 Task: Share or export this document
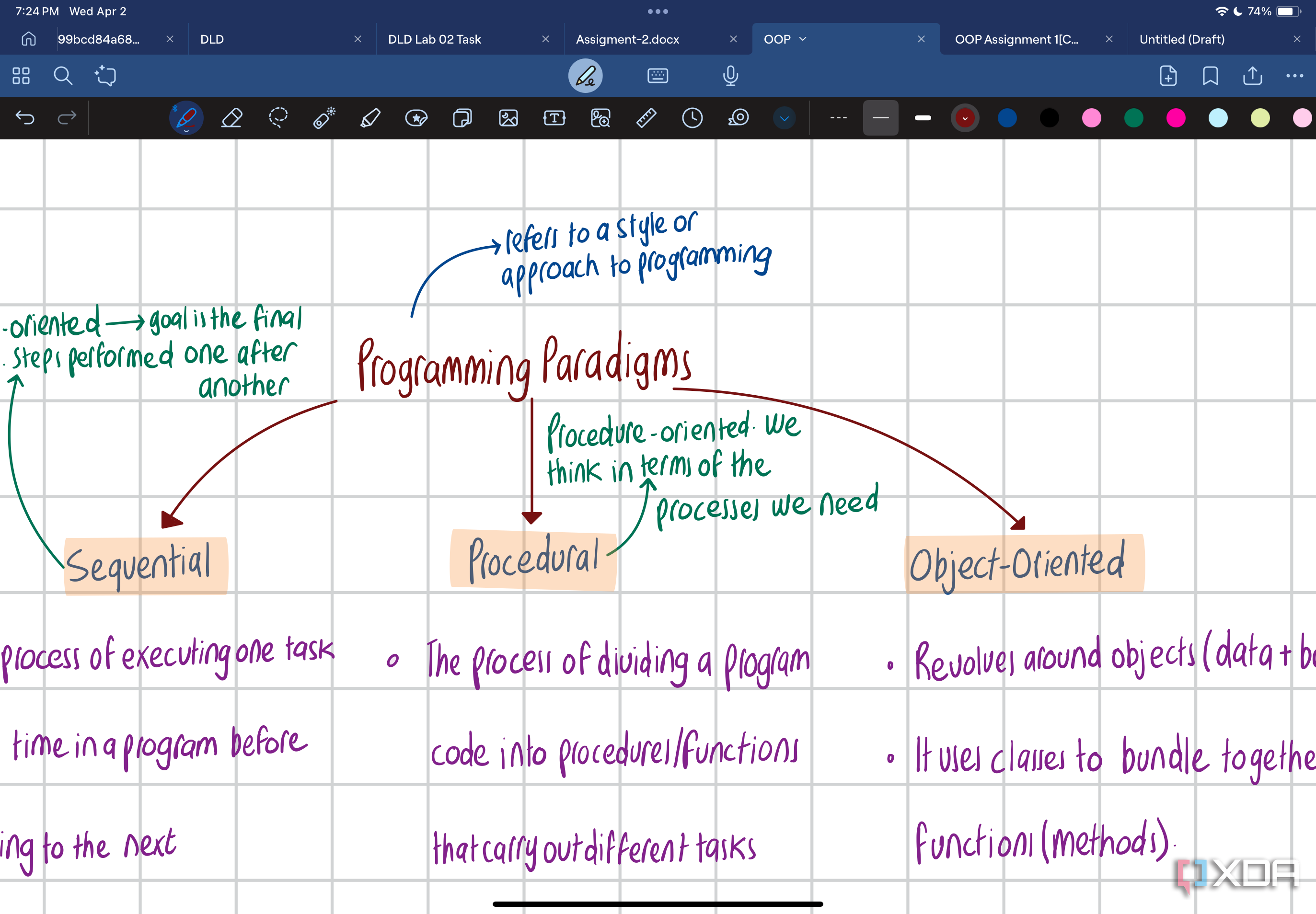click(1252, 76)
